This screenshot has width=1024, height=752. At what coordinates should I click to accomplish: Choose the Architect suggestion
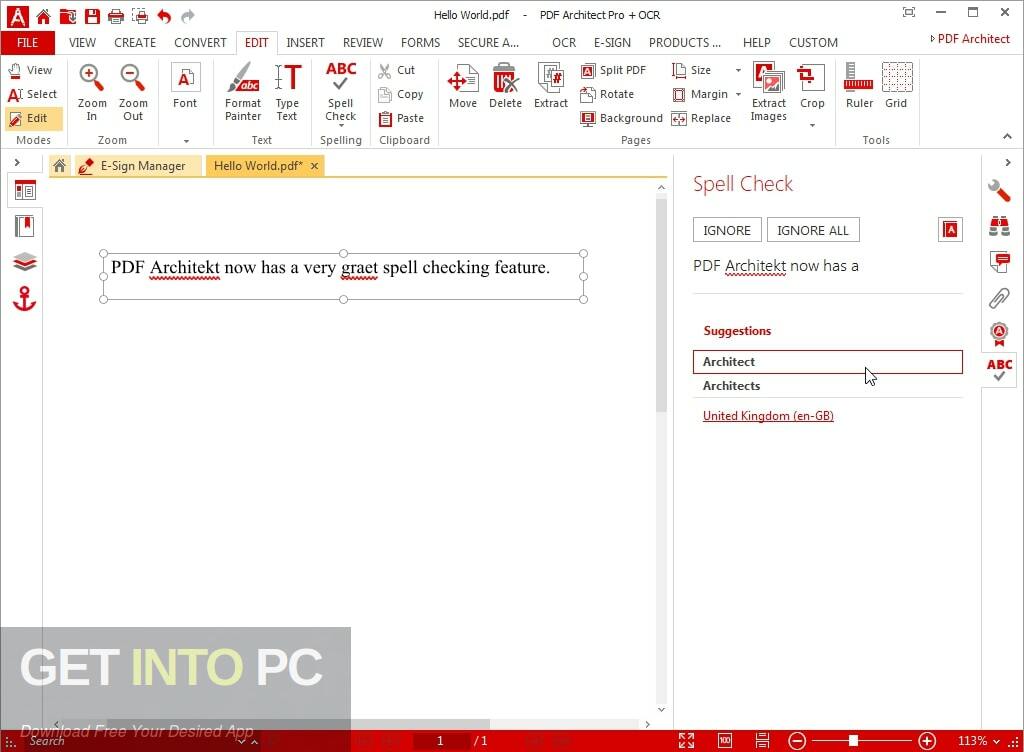point(827,362)
